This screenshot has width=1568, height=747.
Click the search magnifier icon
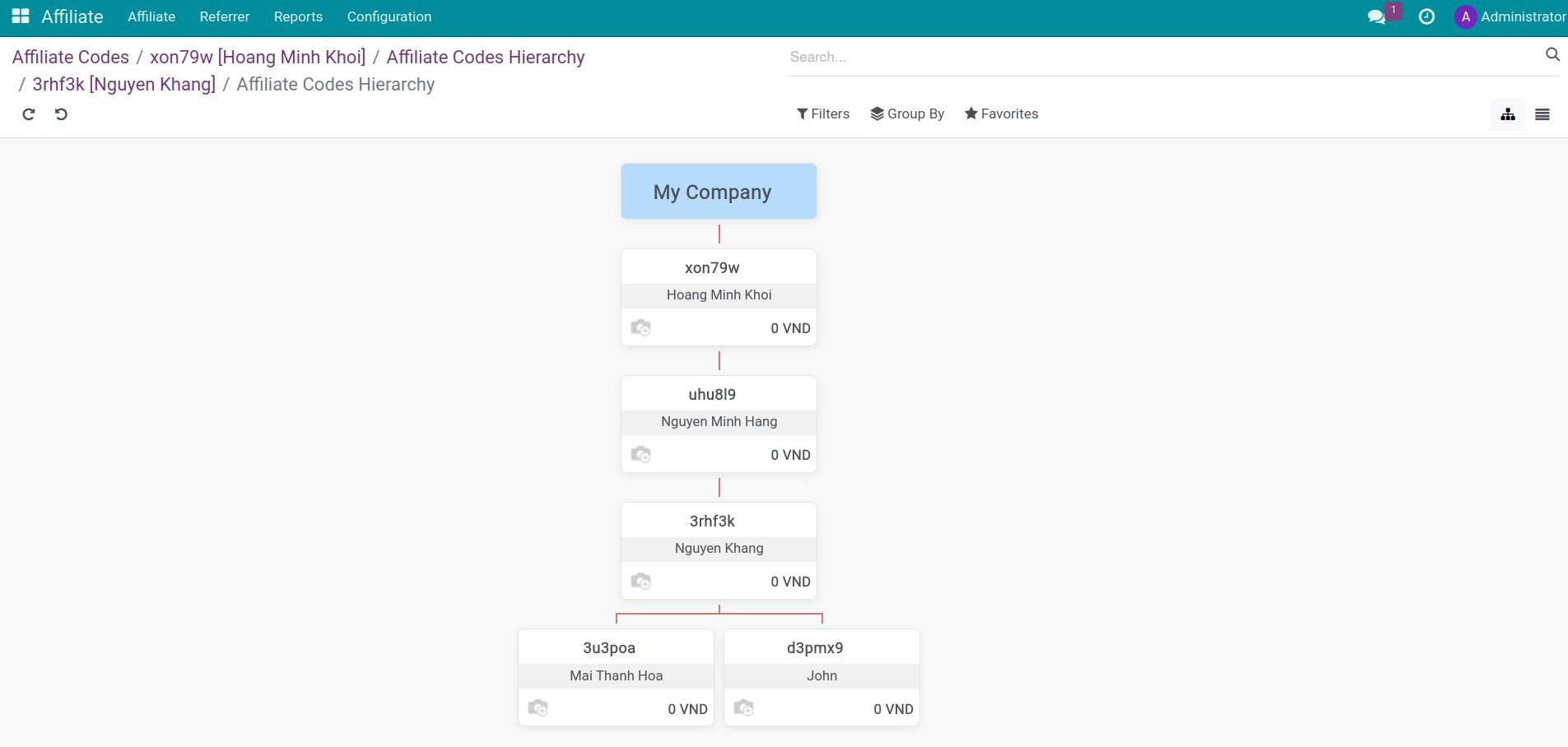coord(1552,54)
